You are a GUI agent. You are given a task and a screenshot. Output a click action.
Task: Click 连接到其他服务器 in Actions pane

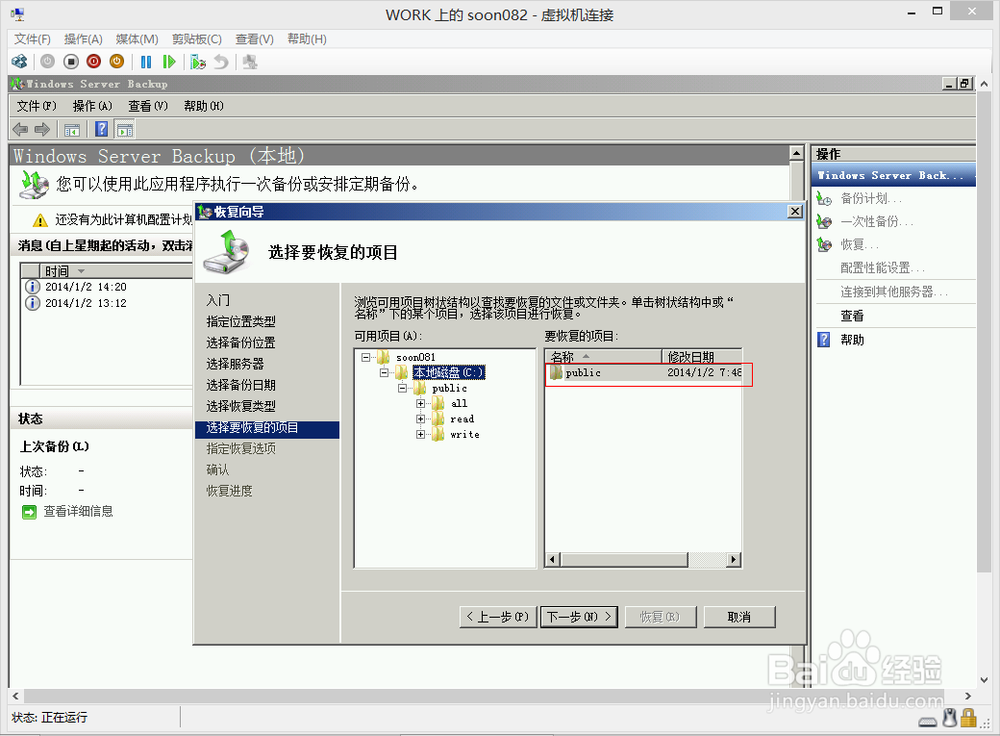pos(893,292)
